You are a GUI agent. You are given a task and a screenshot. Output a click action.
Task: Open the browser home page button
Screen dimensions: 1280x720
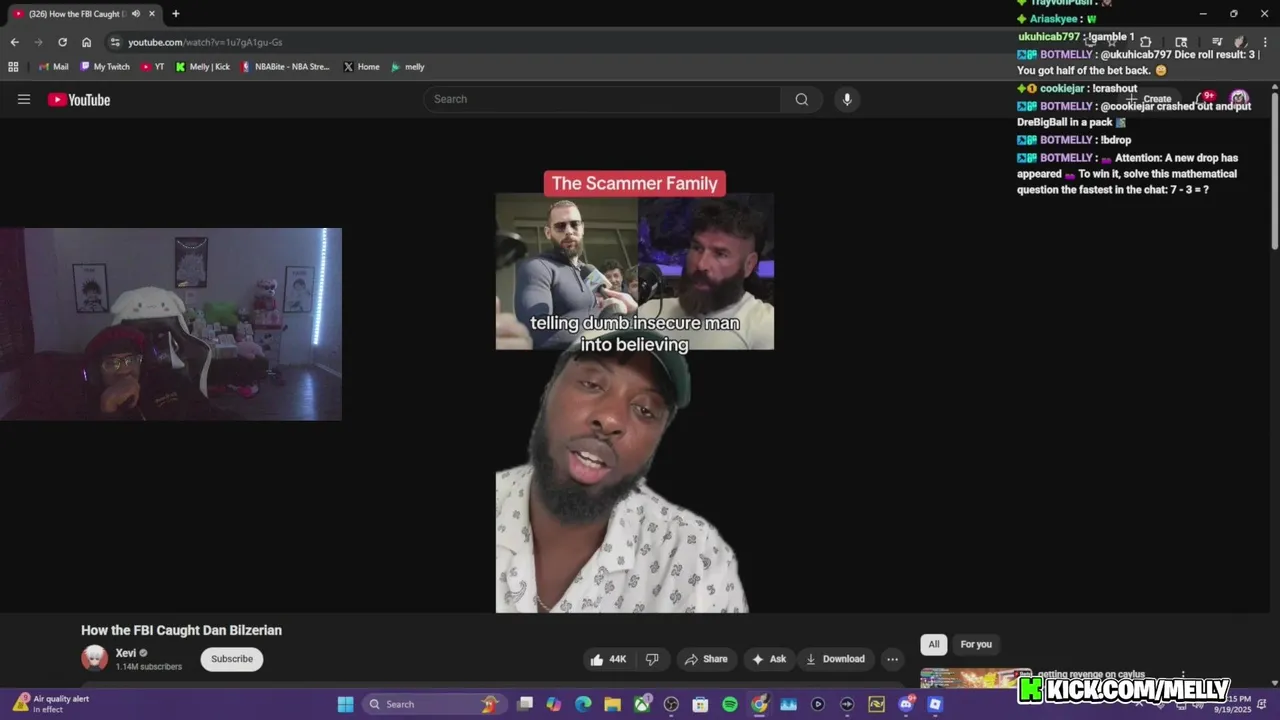click(86, 42)
